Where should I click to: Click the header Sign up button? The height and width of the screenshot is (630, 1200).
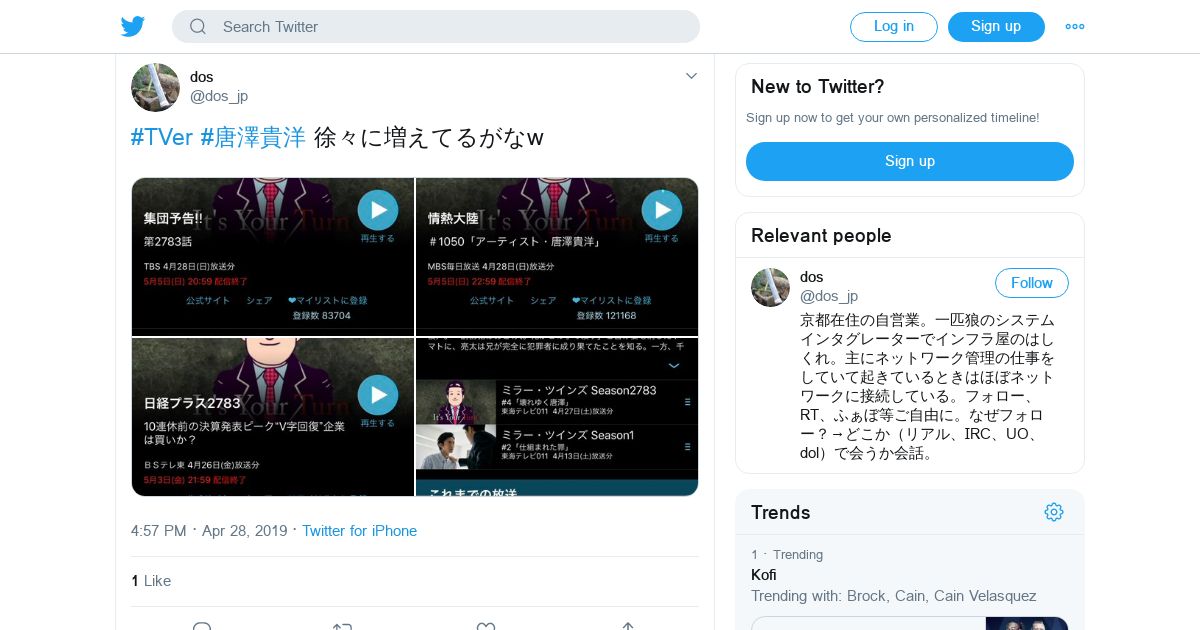point(996,27)
